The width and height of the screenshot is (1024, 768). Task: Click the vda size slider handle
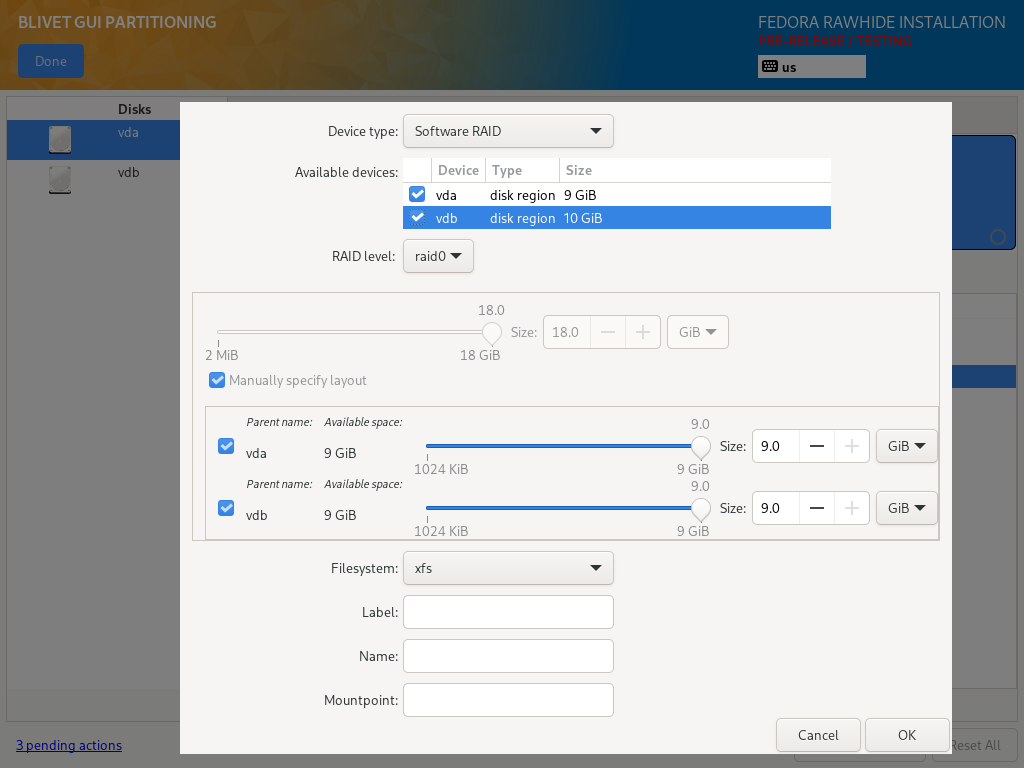pos(701,447)
